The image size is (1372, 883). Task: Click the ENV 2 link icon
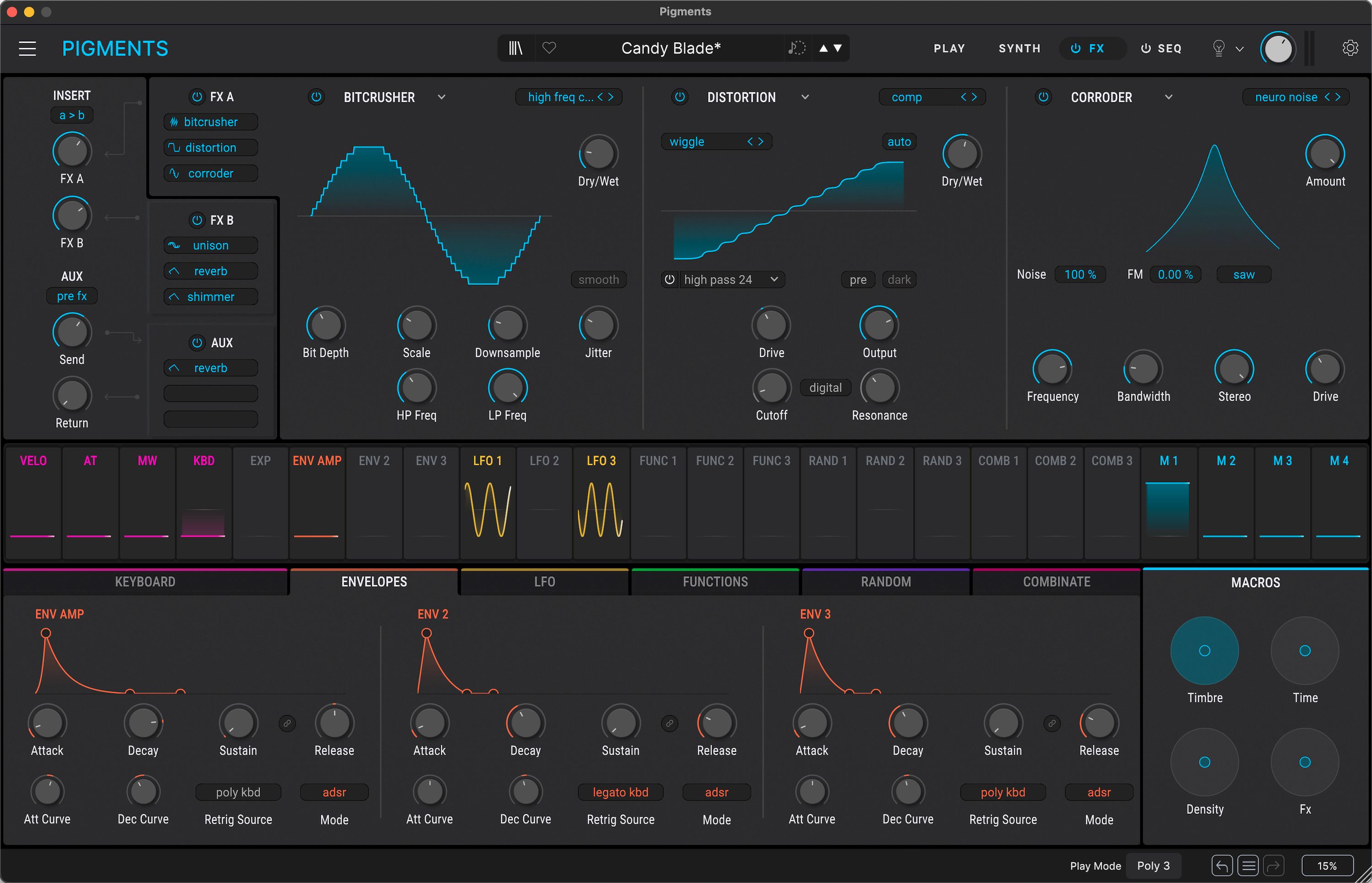click(669, 723)
